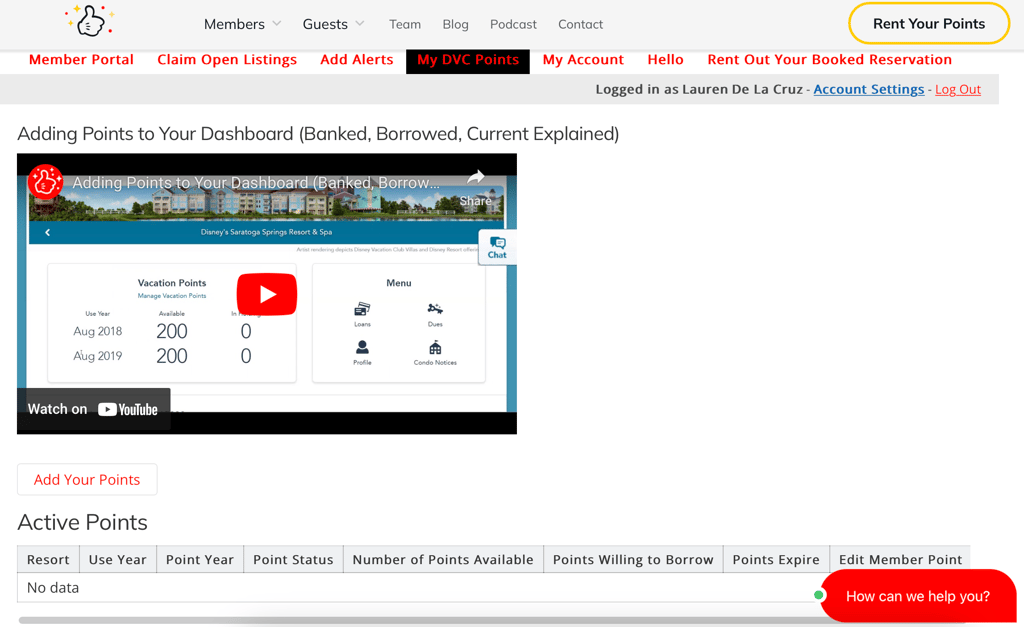
Task: Expand the Guests dropdown menu
Action: click(x=333, y=24)
